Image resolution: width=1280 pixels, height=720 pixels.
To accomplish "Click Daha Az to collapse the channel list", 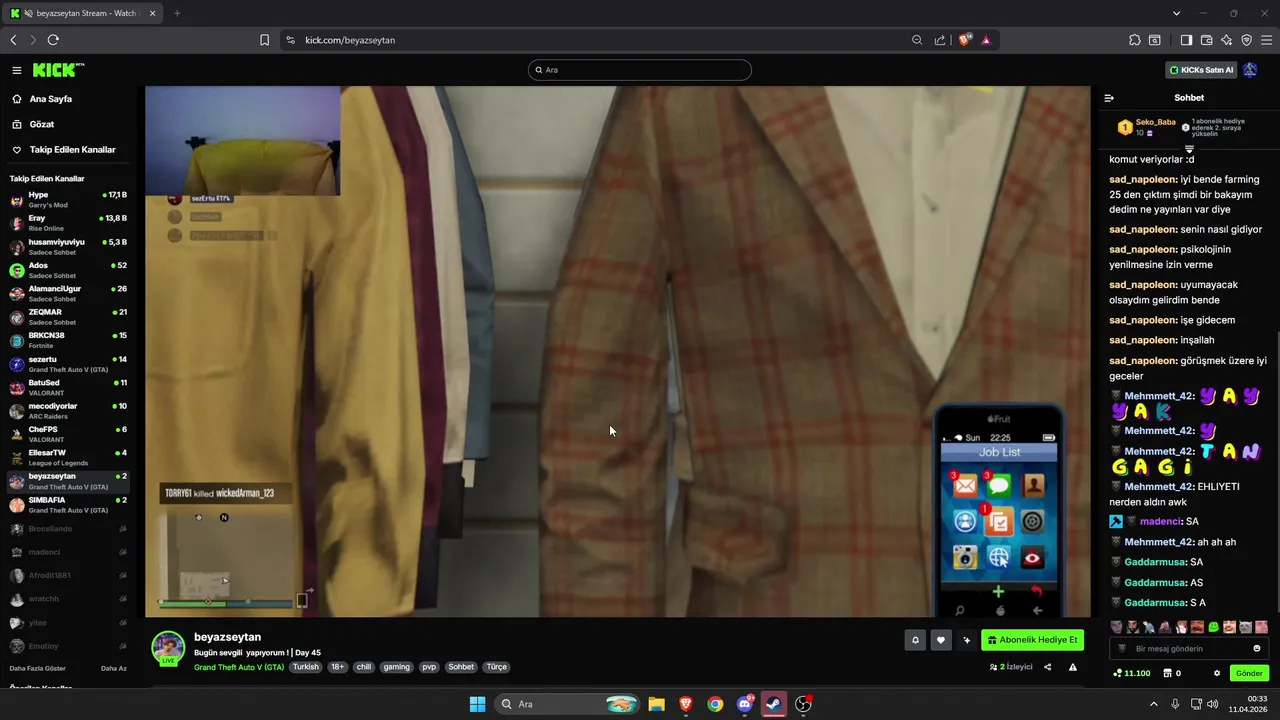I will coord(114,668).
